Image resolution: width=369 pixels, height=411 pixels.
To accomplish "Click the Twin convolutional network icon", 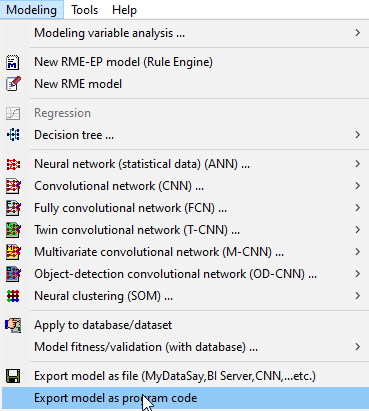I will point(13,230).
